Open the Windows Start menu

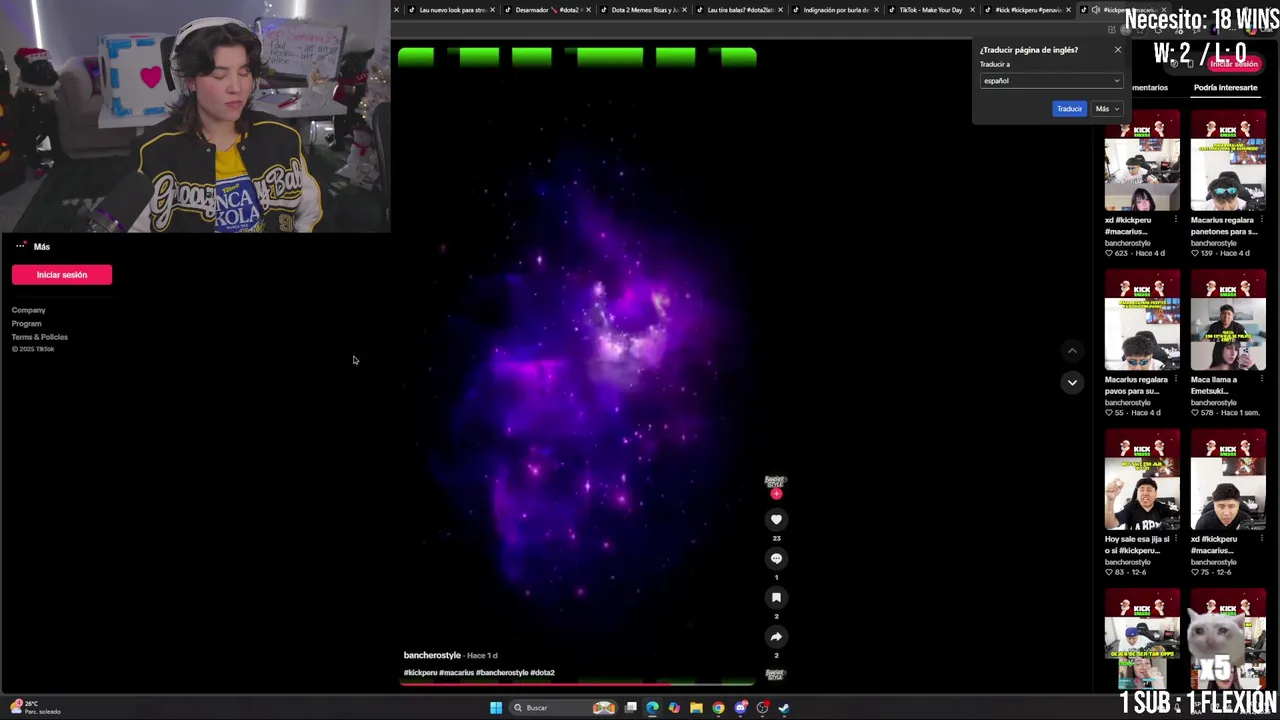coord(496,708)
